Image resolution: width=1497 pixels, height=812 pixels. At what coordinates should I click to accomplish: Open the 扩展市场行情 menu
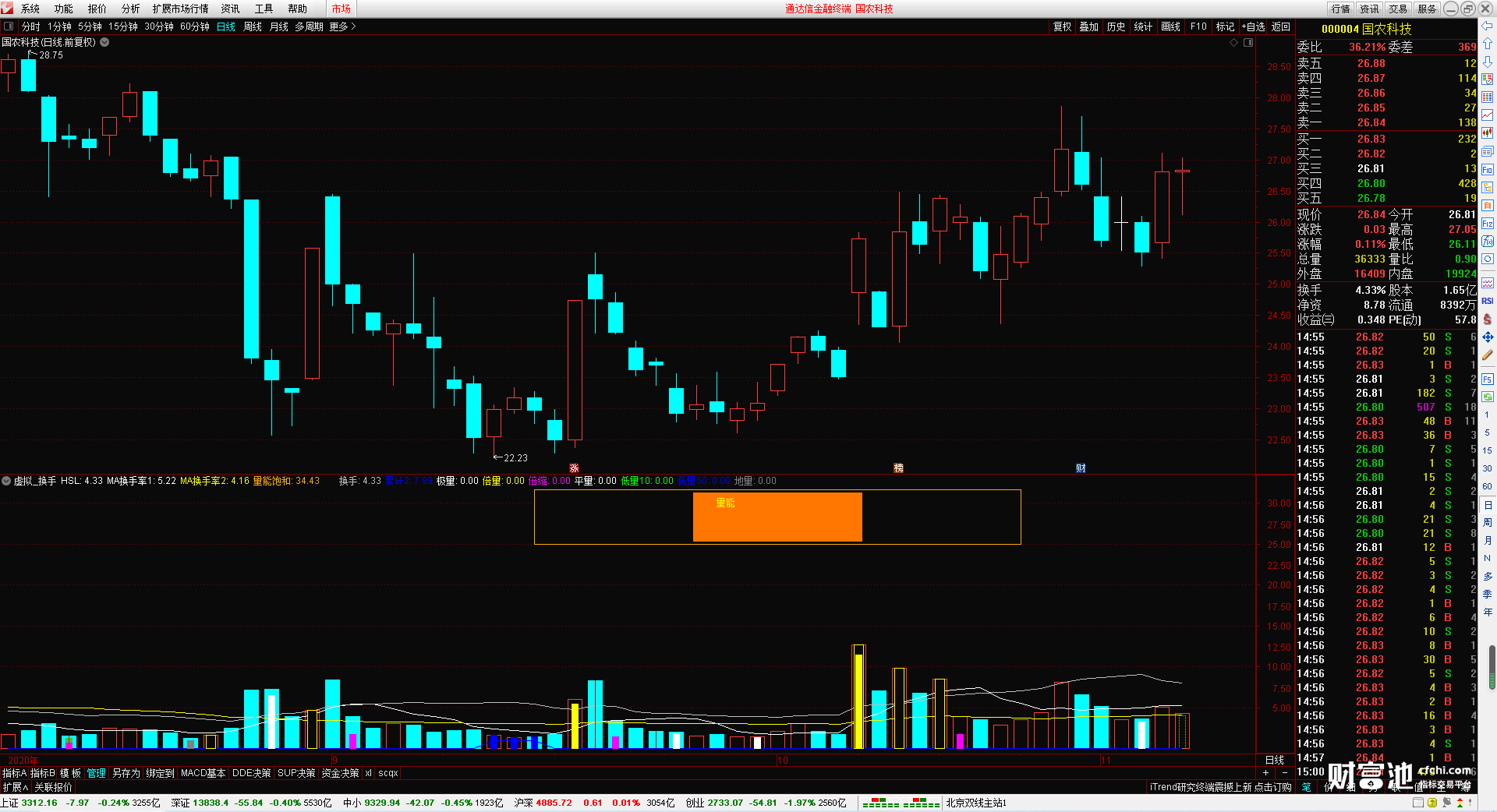click(180, 9)
